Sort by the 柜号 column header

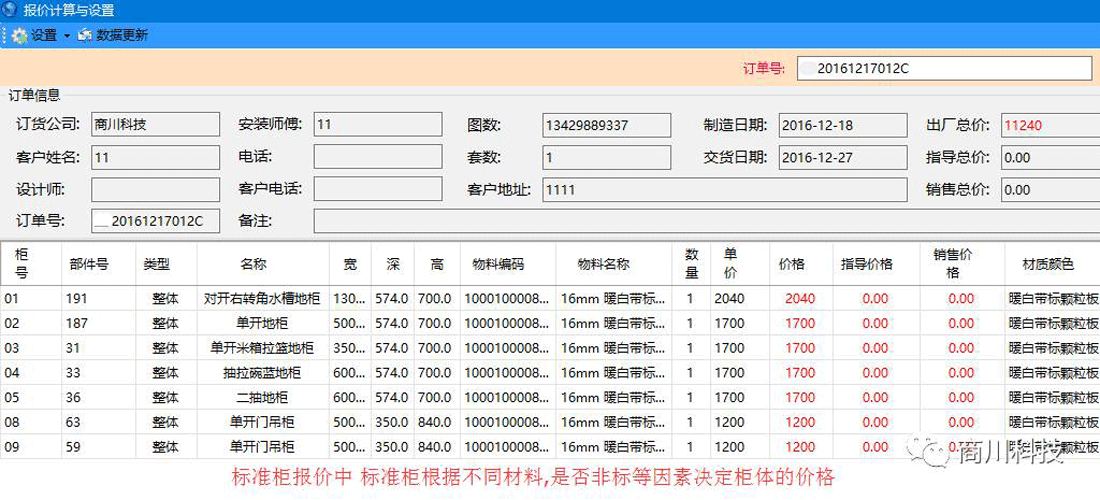22,264
